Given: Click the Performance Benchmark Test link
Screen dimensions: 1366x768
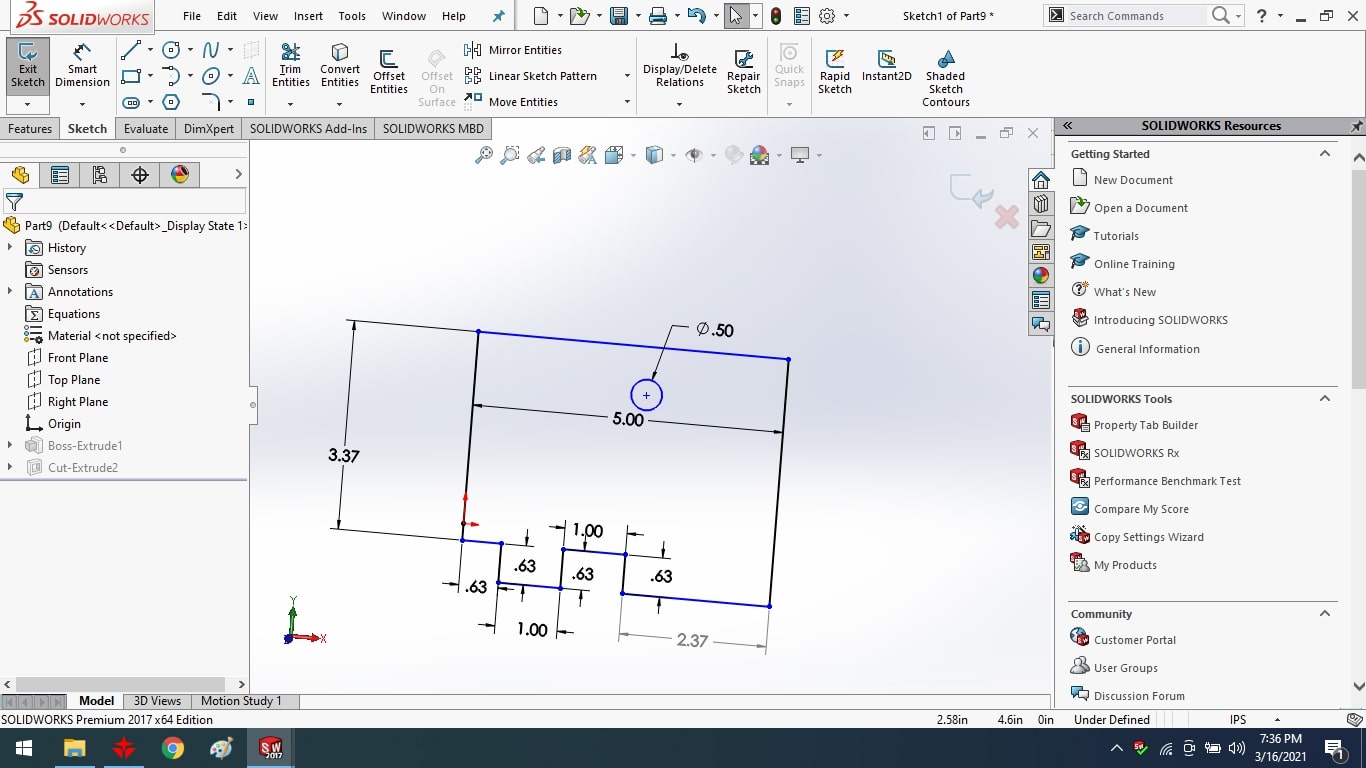Looking at the screenshot, I should click(1167, 481).
